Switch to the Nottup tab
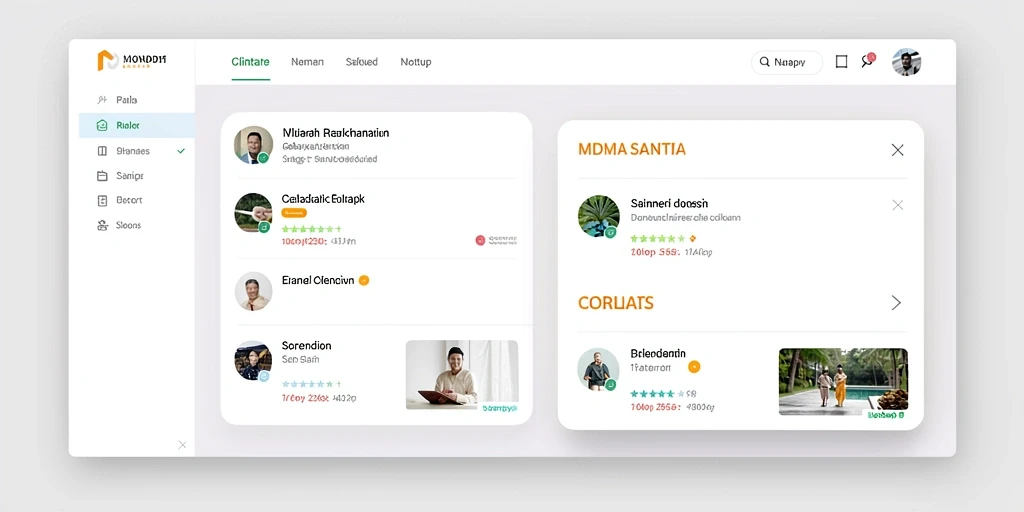 [415, 62]
